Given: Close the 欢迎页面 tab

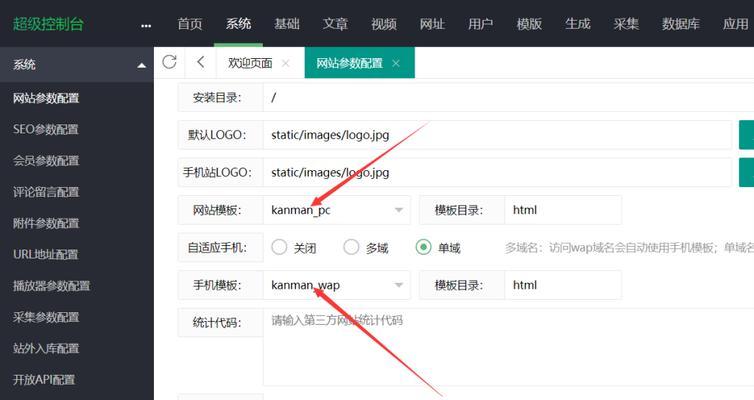Looking at the screenshot, I should (x=286, y=63).
